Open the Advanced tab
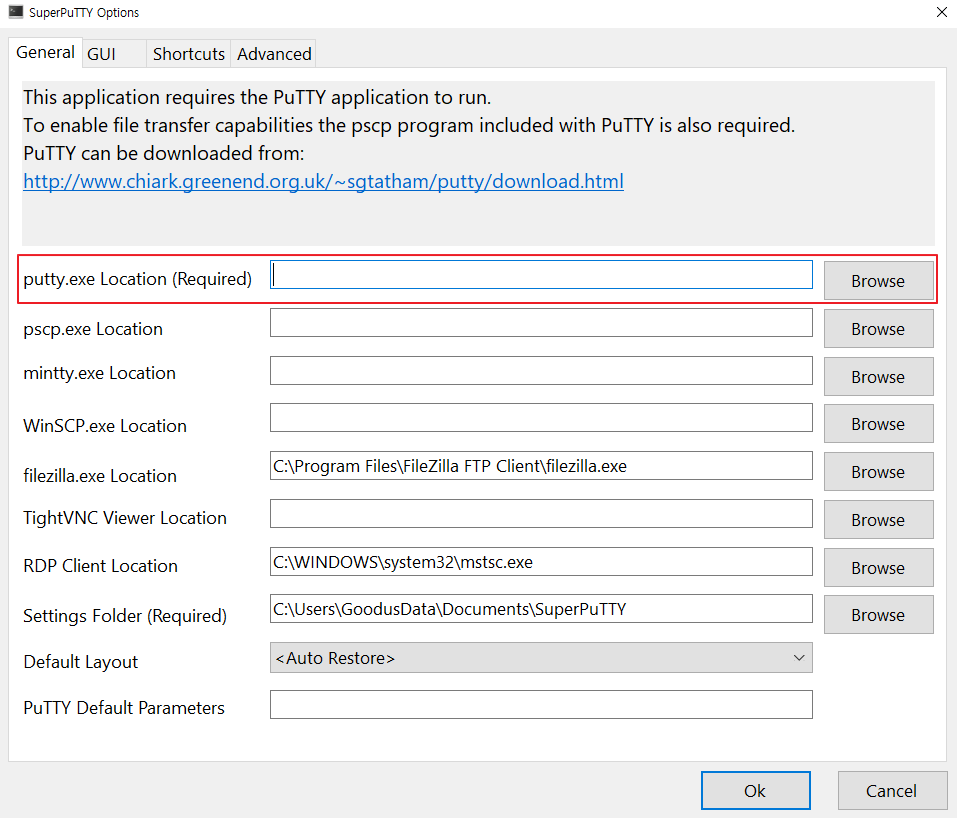The width and height of the screenshot is (957, 818). tap(274, 54)
